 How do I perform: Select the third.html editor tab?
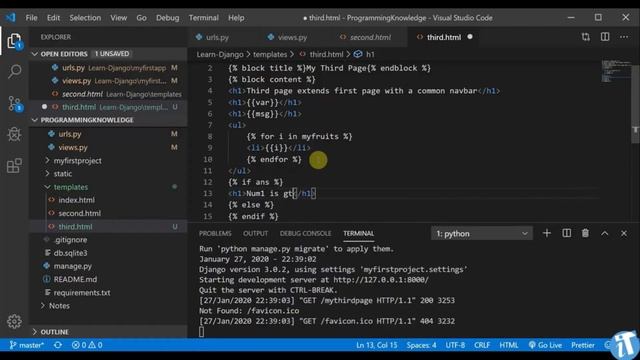pos(444,37)
